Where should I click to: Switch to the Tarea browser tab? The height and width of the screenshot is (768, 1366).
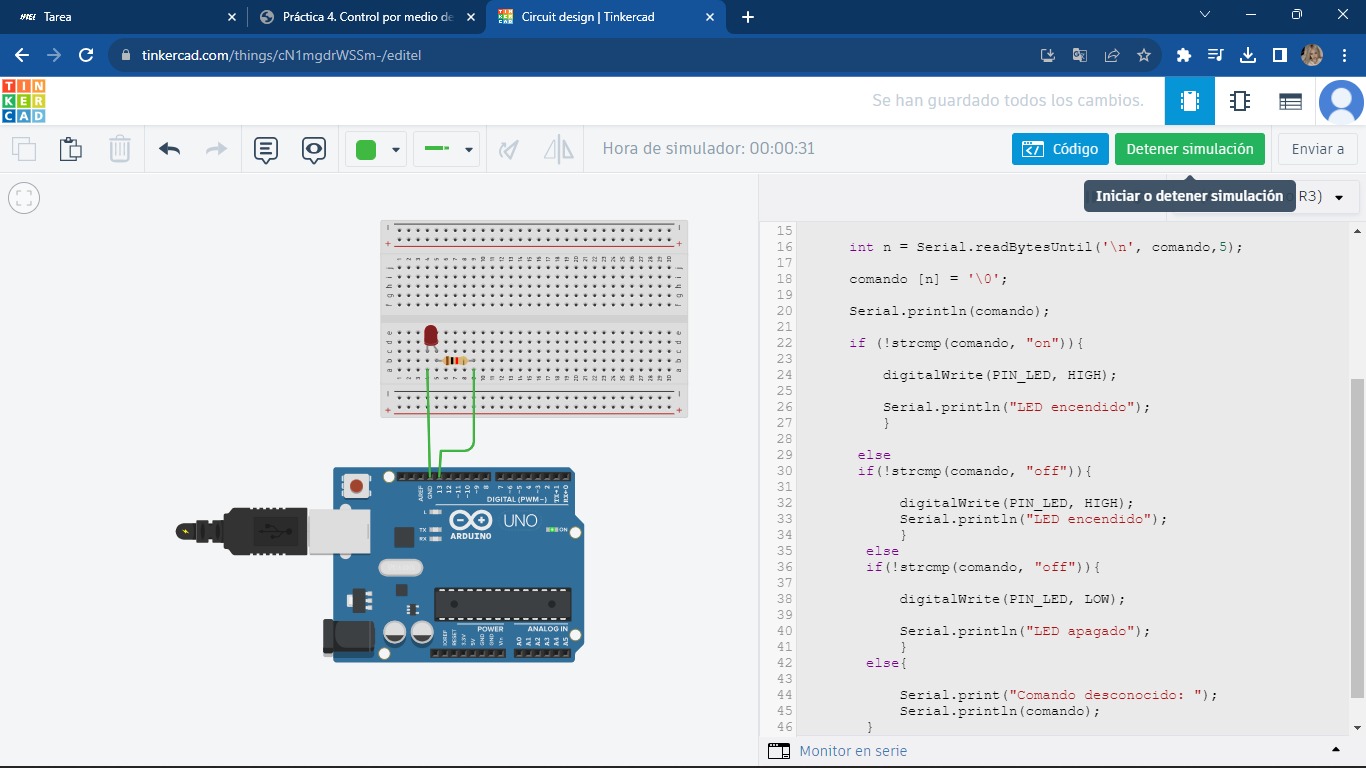pos(120,17)
